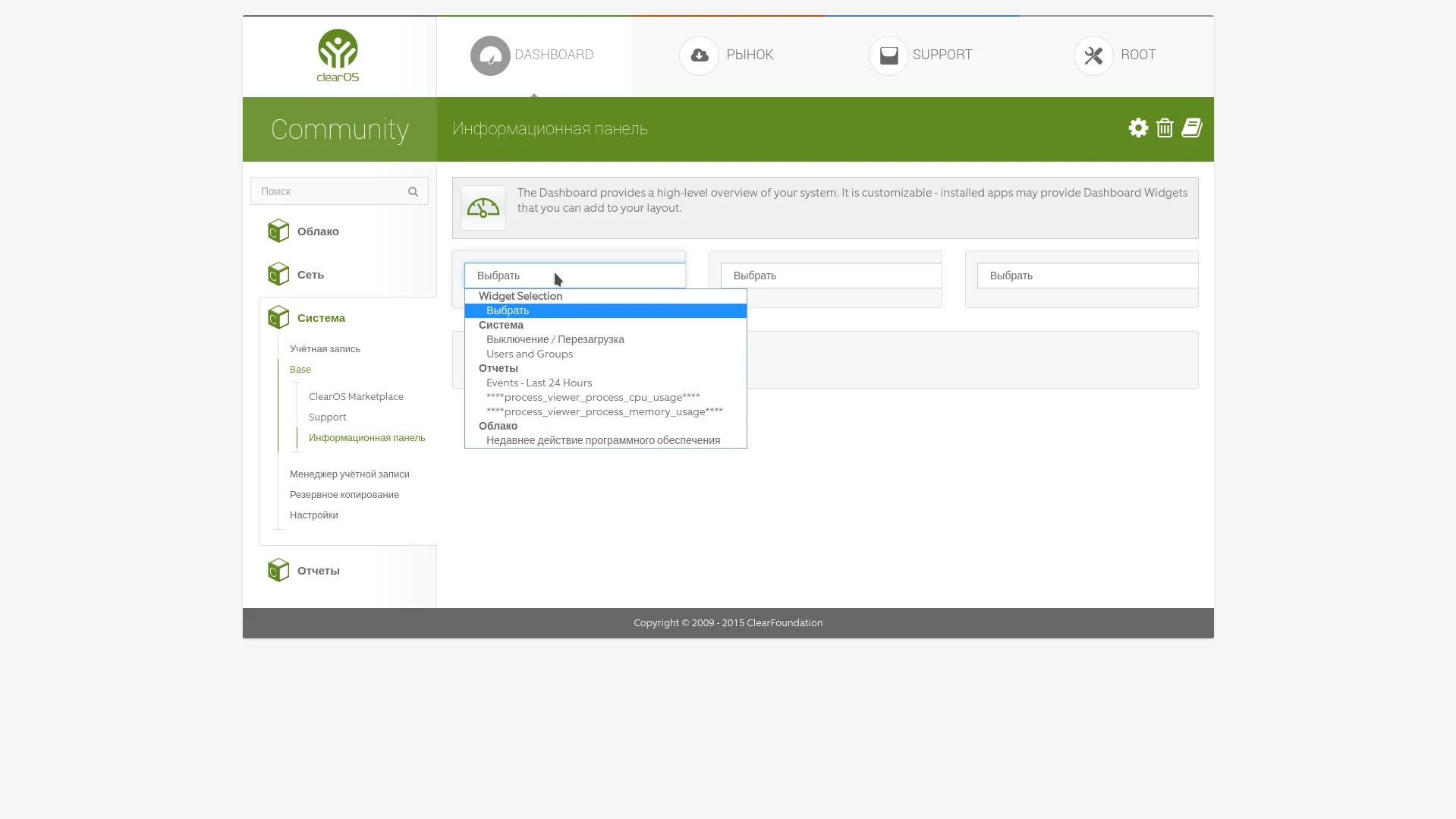Click the Облако group header in the dropdown list
This screenshot has height=819, width=1456.
(x=498, y=426)
